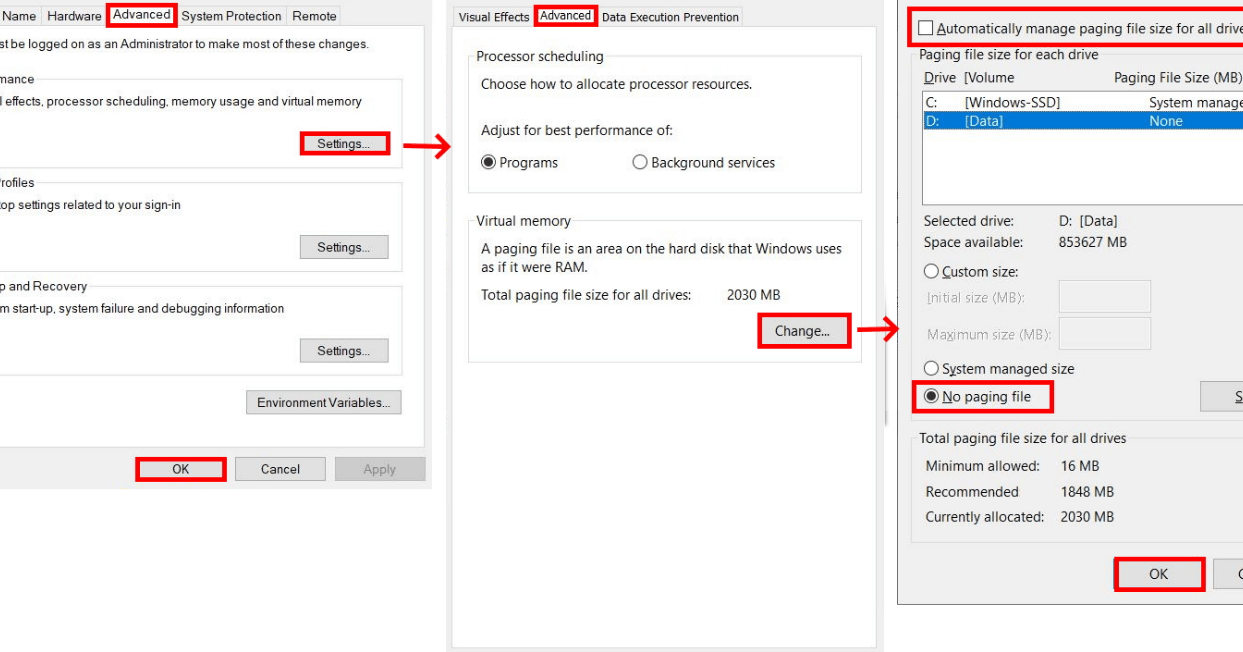Click the Advanced tab beside Visual Effects
This screenshot has width=1243, height=652.
(565, 16)
